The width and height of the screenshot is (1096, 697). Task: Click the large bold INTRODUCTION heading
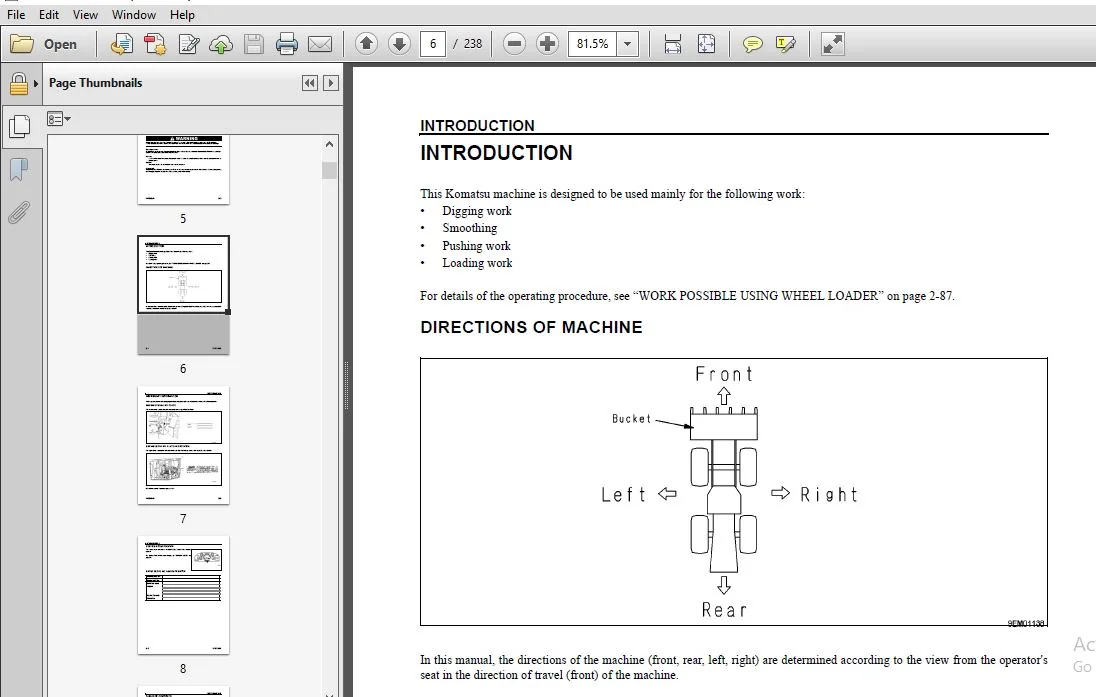pos(496,153)
